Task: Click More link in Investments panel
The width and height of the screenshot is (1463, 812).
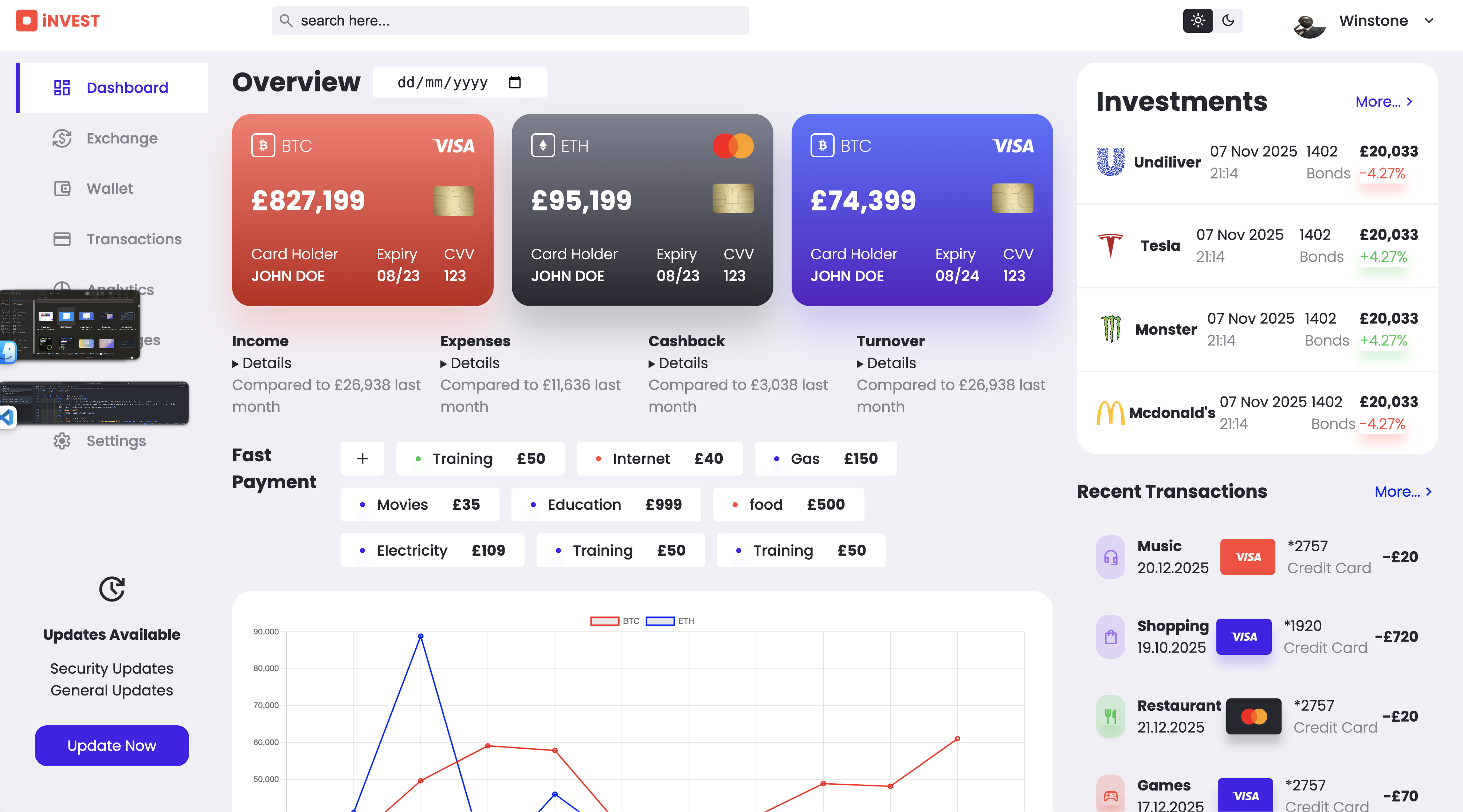Action: (x=1384, y=102)
